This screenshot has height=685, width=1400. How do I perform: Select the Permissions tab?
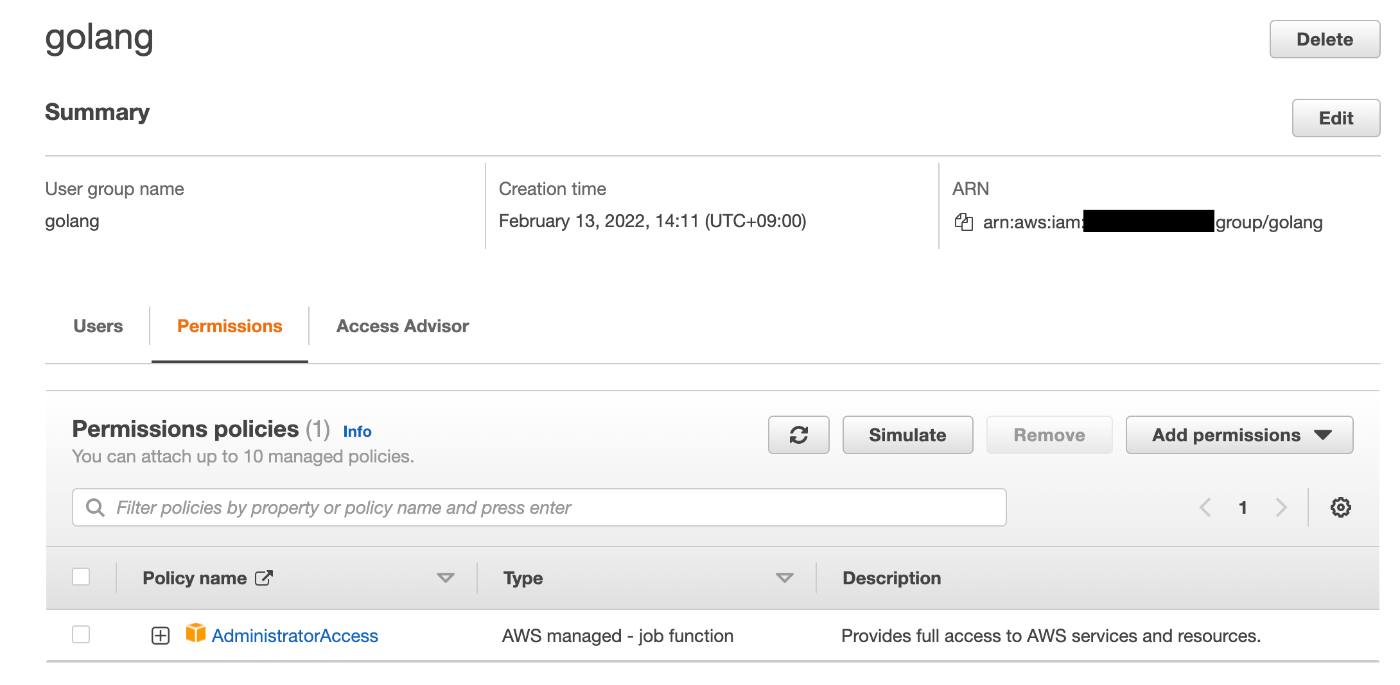(x=230, y=326)
